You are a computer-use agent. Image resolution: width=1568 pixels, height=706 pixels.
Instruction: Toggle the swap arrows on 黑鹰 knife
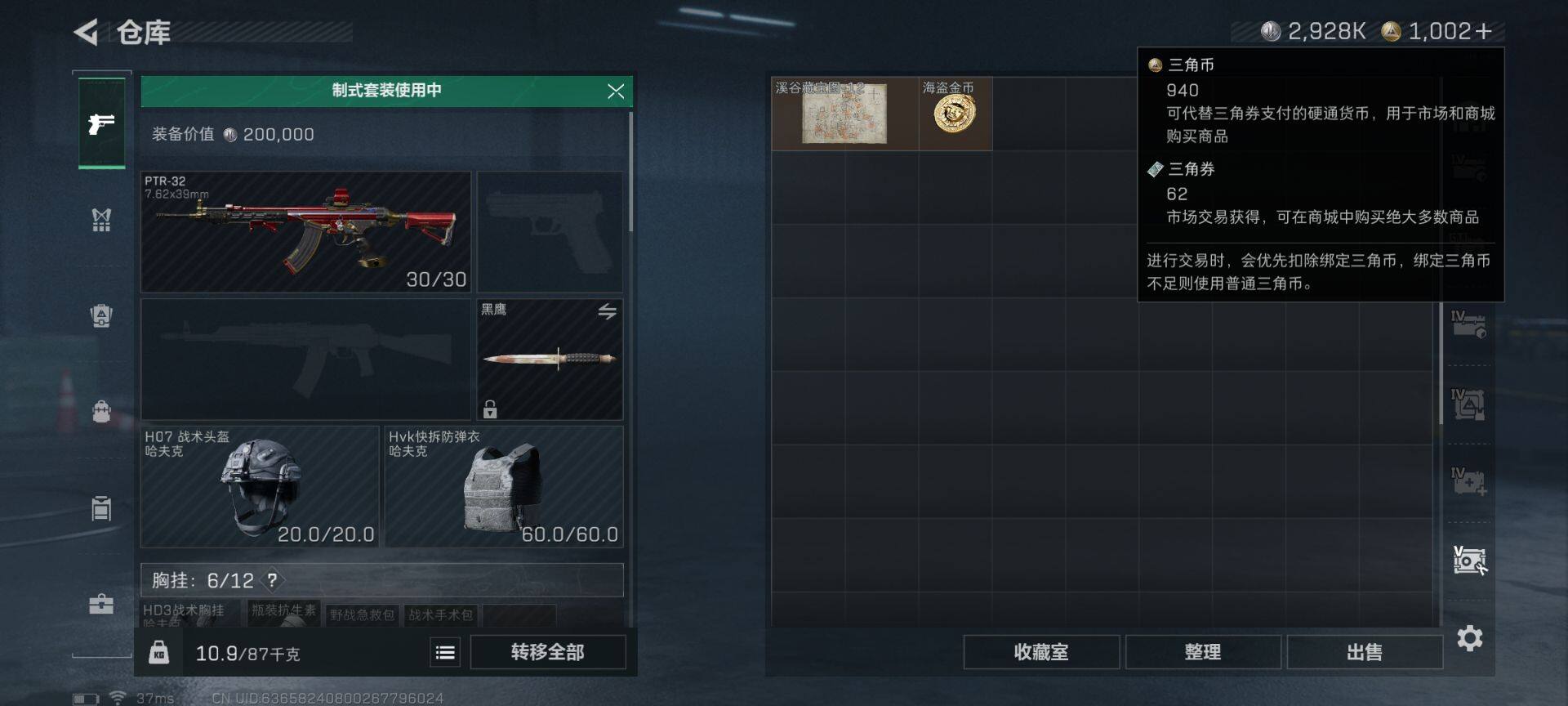(x=607, y=311)
